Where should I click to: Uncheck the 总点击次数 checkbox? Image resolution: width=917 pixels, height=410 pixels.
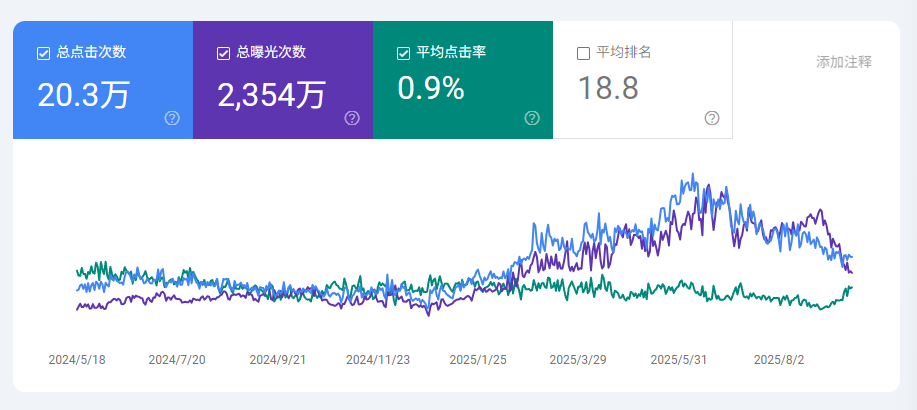(43, 53)
